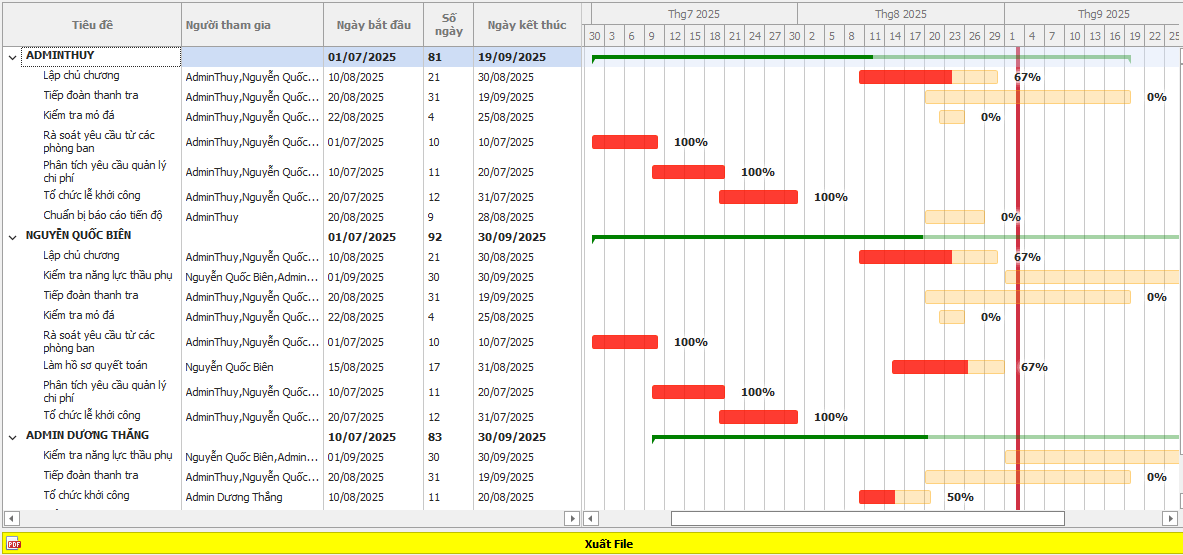1183x555 pixels.
Task: Sort by Ngày bắt đầu column header
Action: click(373, 25)
